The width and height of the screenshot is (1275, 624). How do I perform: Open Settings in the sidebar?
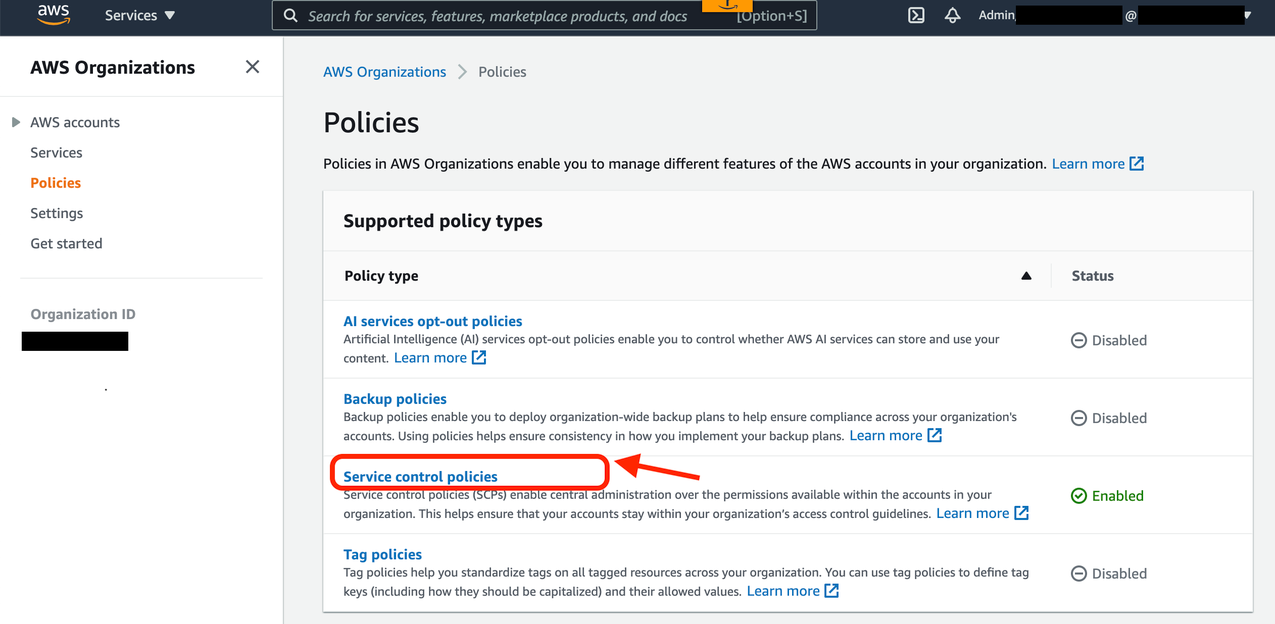pos(57,213)
